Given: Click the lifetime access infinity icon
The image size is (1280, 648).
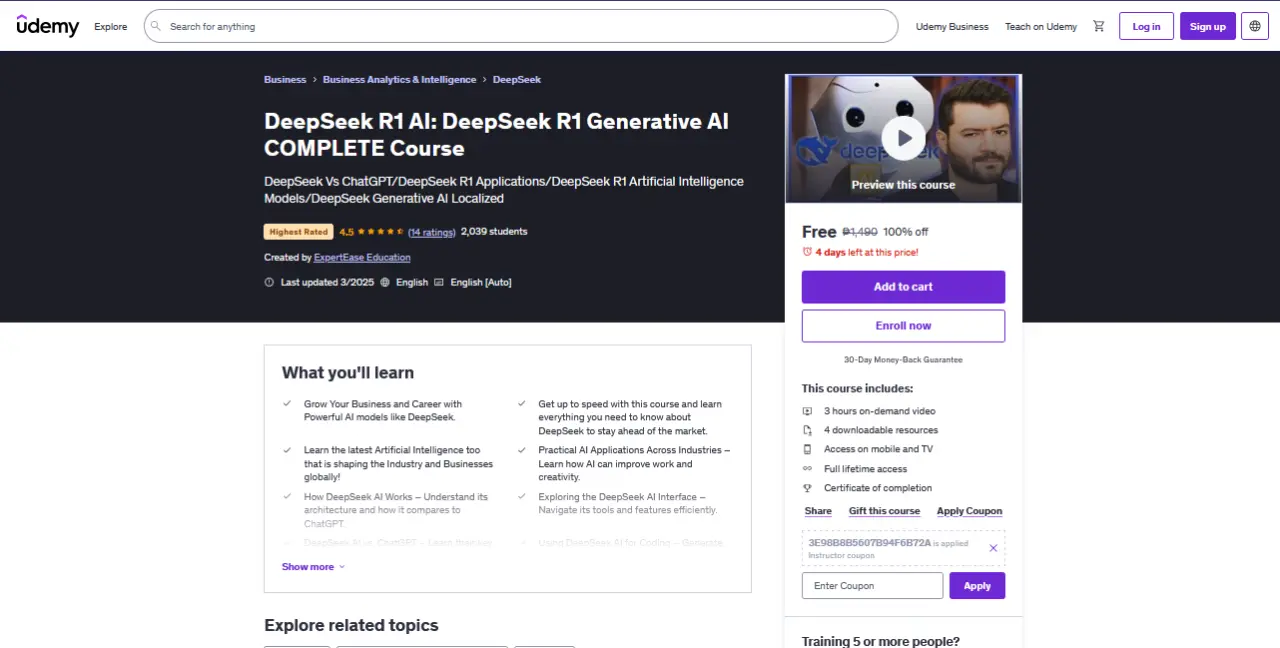Looking at the screenshot, I should coord(807,468).
